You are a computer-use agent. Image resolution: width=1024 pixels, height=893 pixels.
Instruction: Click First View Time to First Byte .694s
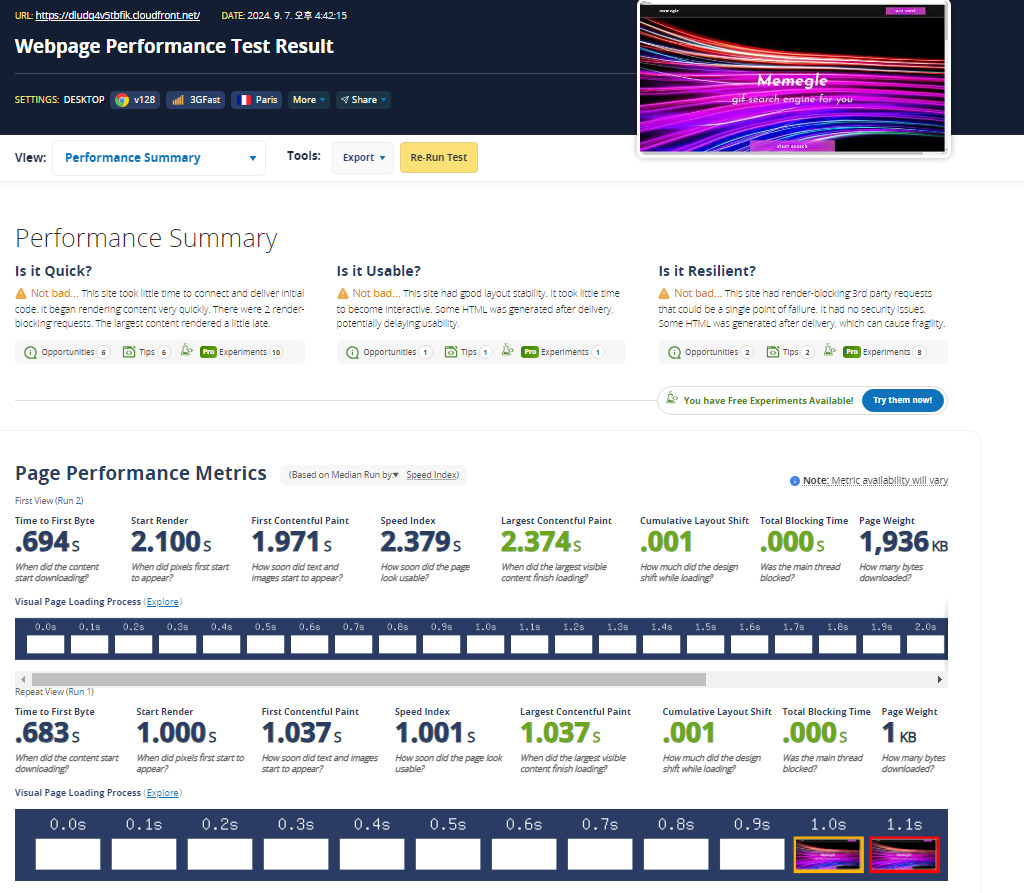point(48,542)
